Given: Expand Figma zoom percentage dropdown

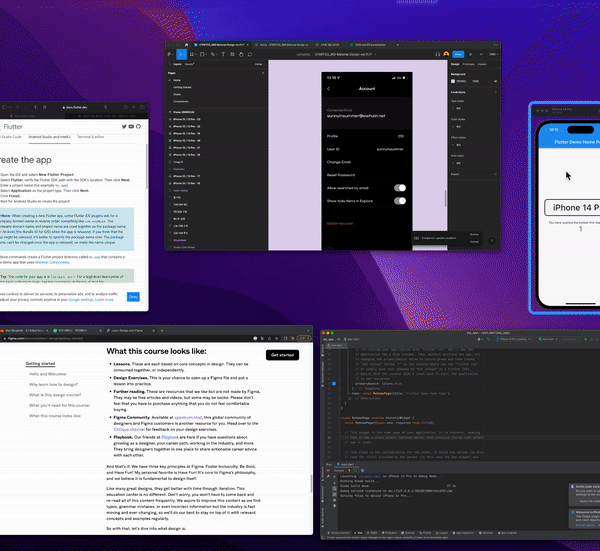Looking at the screenshot, I should [493, 54].
